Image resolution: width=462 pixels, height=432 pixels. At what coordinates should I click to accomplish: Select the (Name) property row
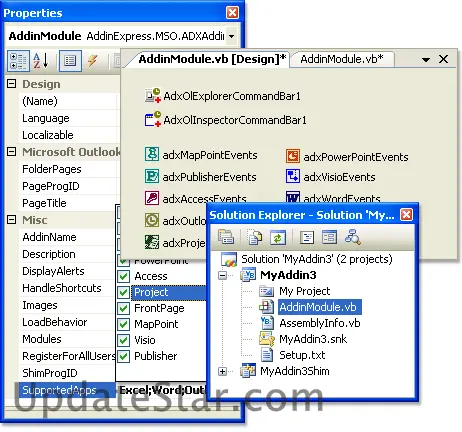(x=68, y=101)
